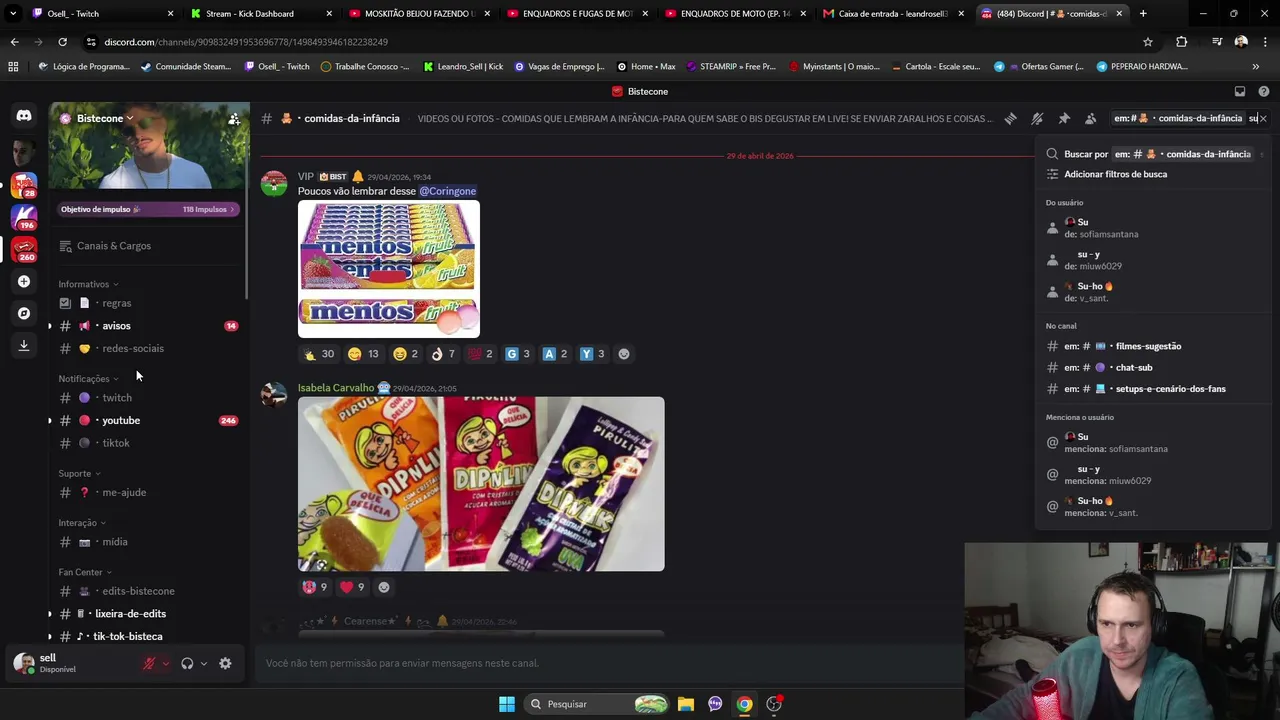Add a reaction to the mentos message
Image resolution: width=1280 pixels, height=720 pixels.
[624, 354]
